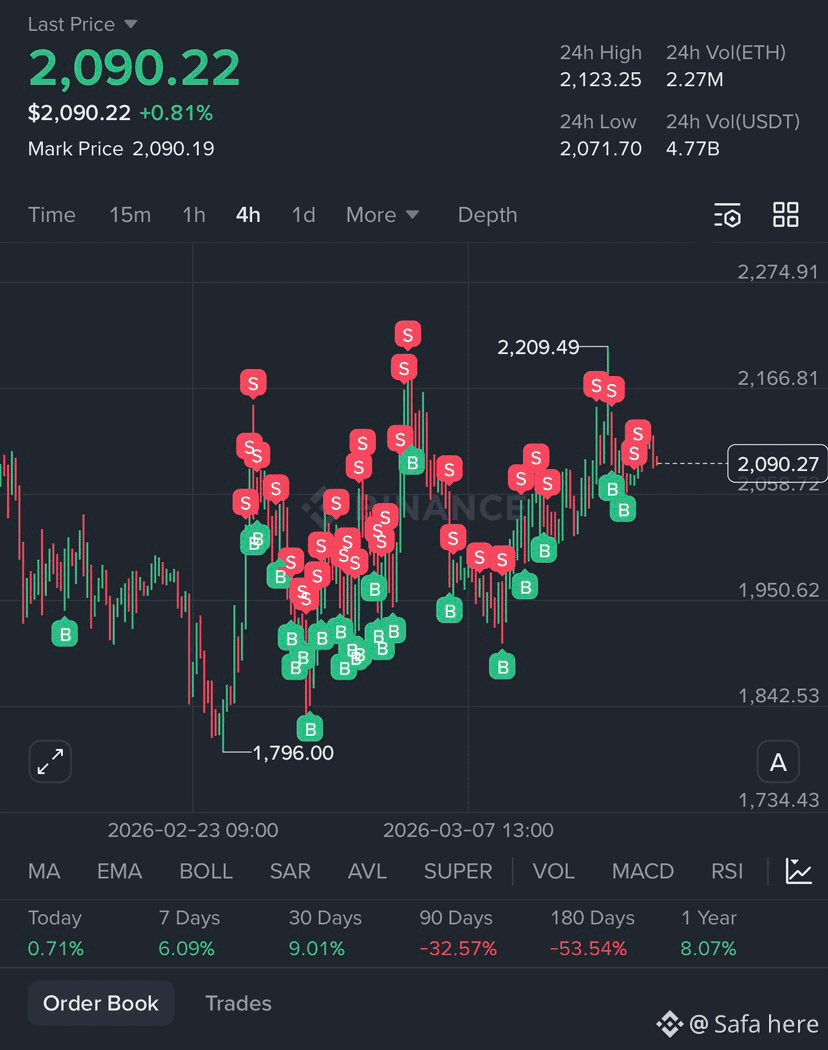Image resolution: width=828 pixels, height=1050 pixels.
Task: Tap the +0.81% change percentage
Action: click(x=176, y=112)
